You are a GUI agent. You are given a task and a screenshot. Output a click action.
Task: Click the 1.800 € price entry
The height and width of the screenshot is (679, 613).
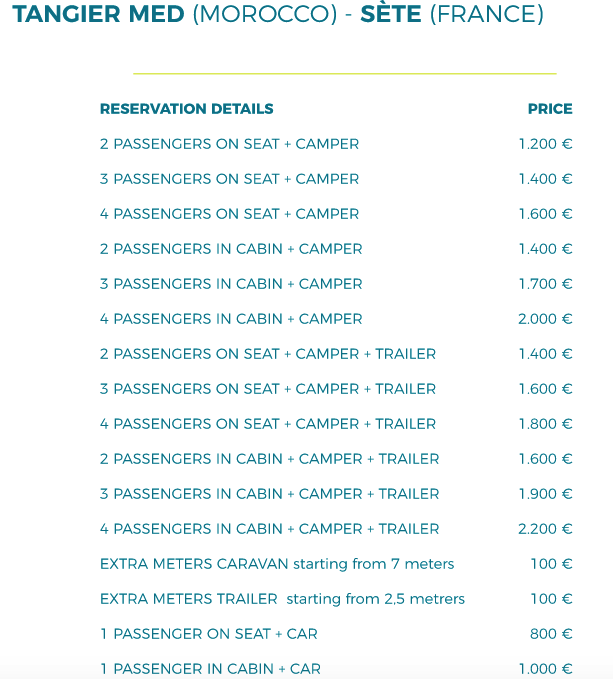[x=545, y=424]
